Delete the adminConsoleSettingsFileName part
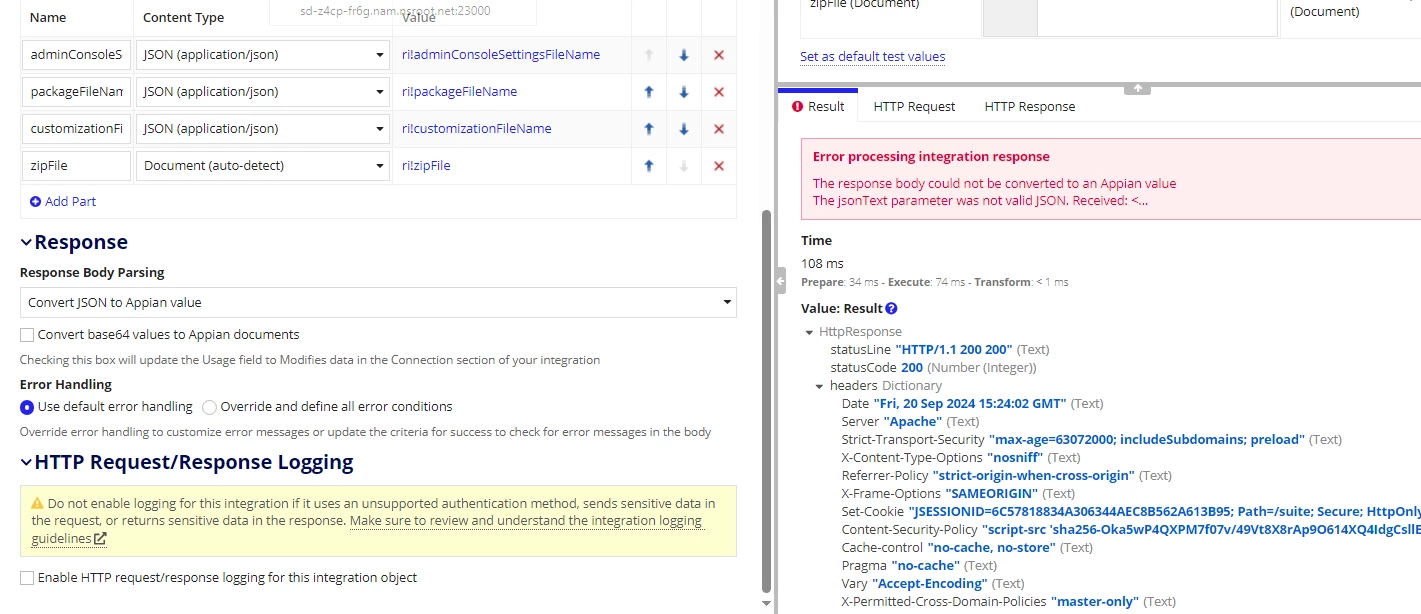 (718, 55)
